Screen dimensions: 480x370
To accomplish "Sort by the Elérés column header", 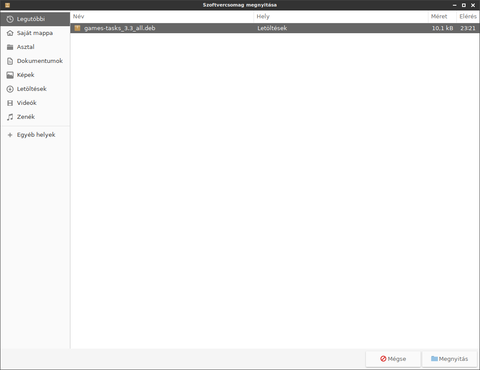I will (468, 16).
